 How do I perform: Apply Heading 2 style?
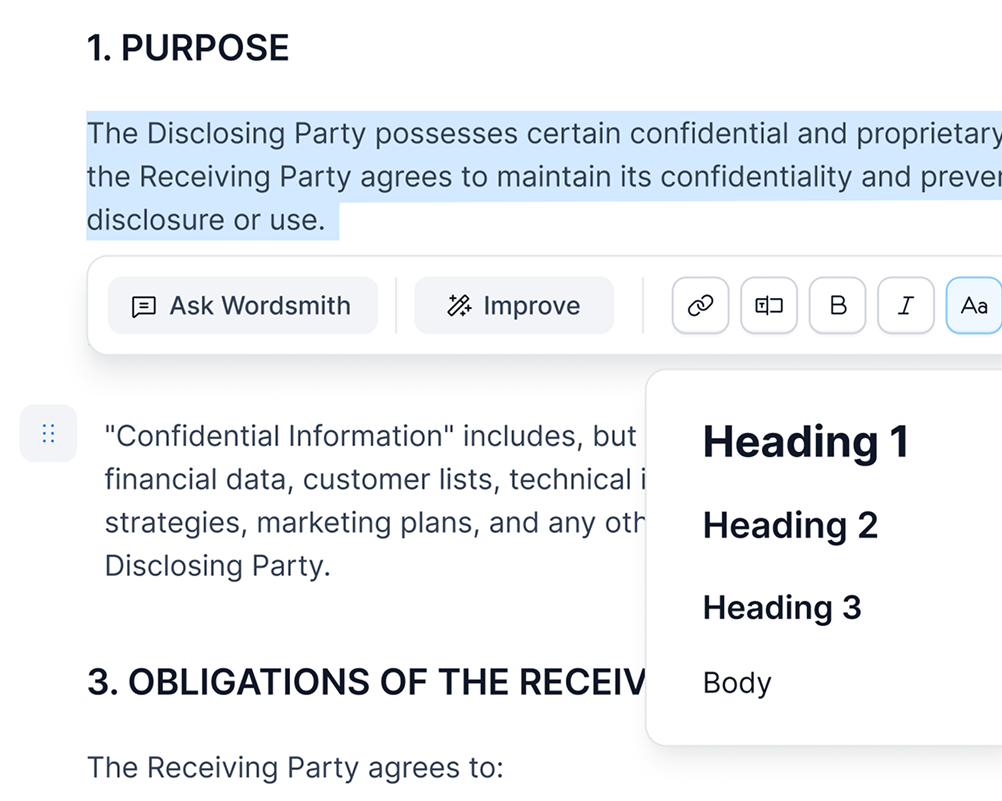click(x=790, y=525)
